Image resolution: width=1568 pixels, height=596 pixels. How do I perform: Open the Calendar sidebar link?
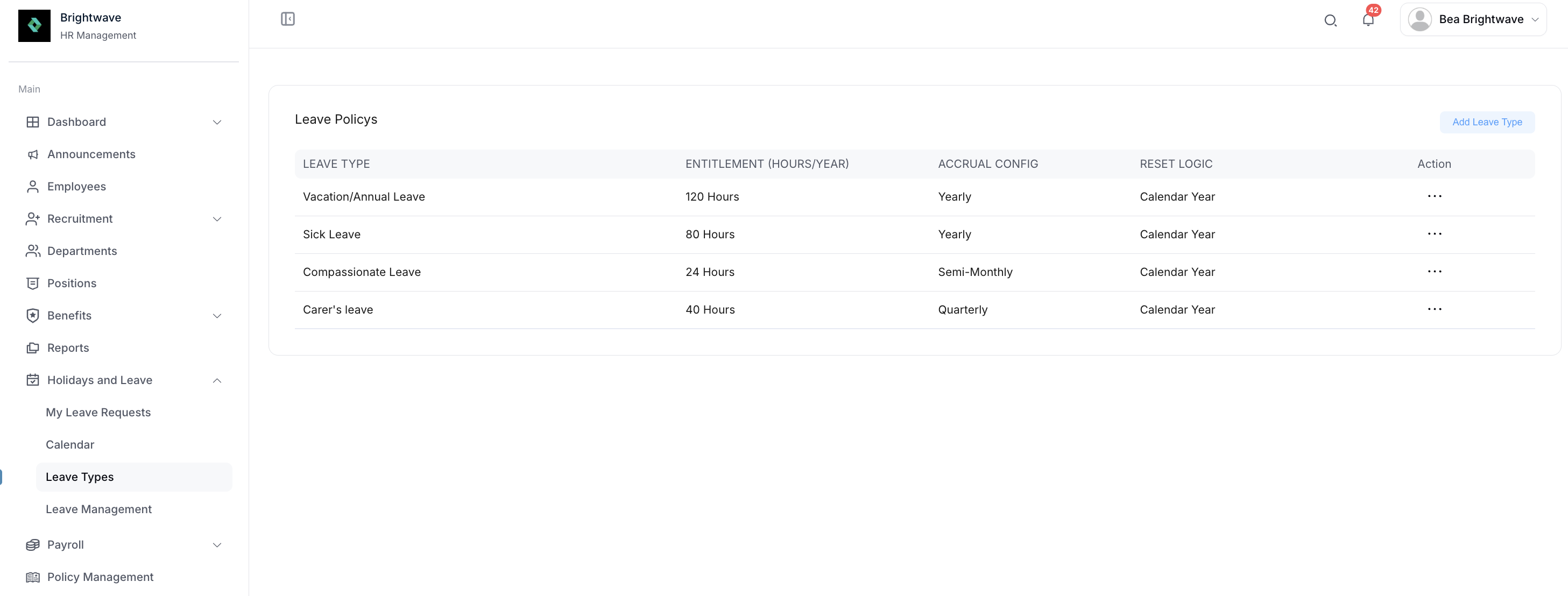pyautogui.click(x=70, y=445)
